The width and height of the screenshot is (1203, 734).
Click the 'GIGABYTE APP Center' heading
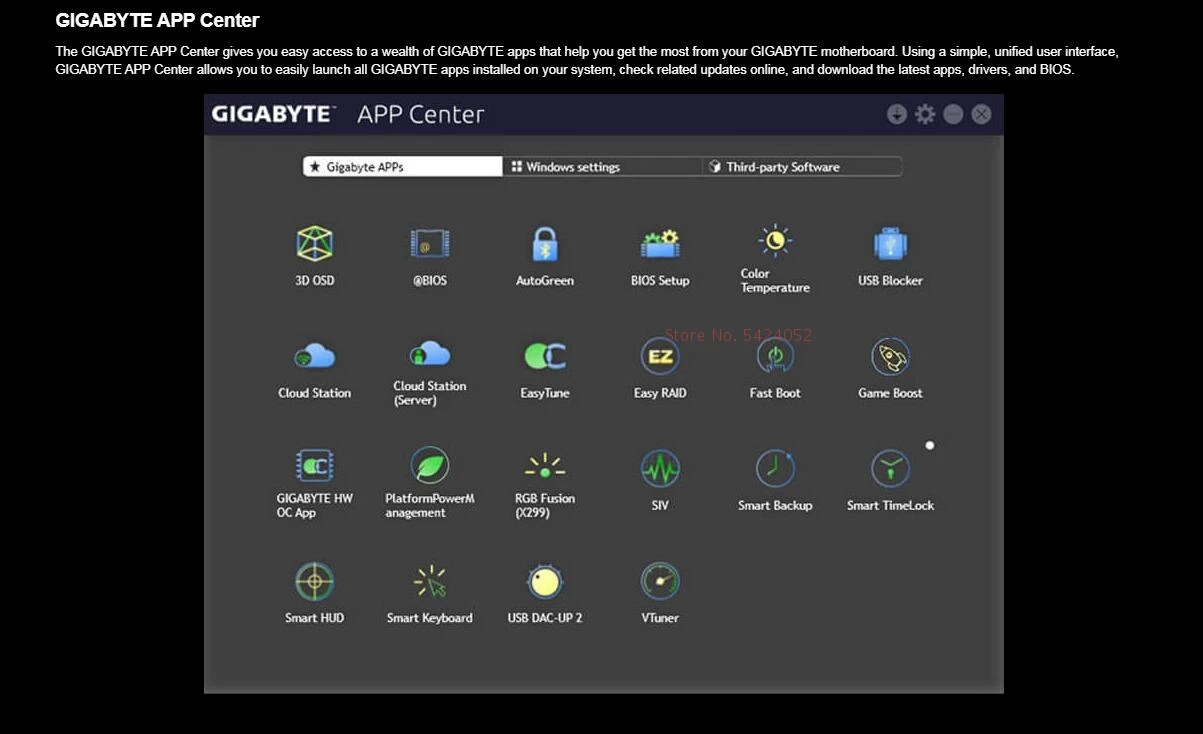[157, 20]
